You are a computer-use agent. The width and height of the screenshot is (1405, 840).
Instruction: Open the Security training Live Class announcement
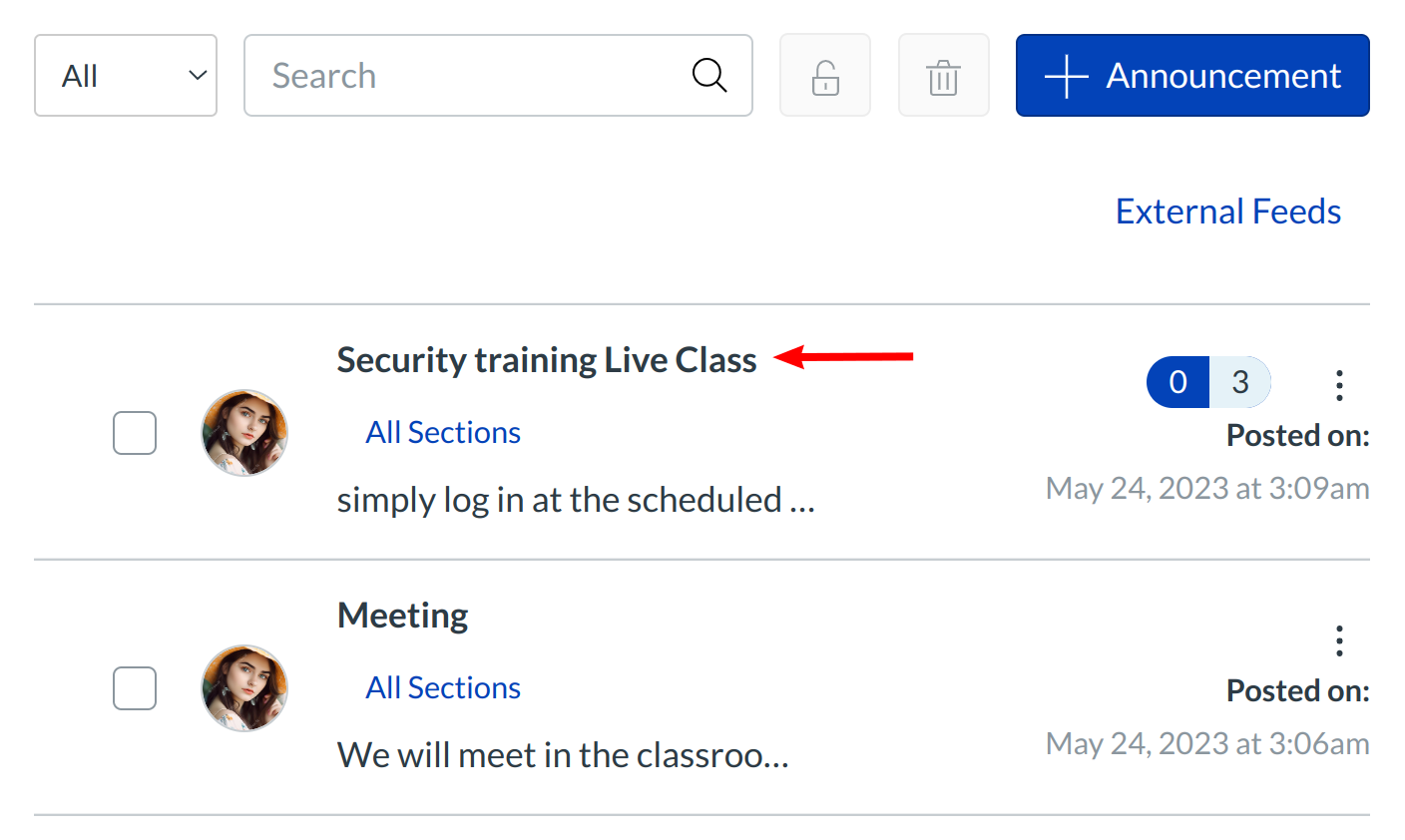(x=546, y=360)
